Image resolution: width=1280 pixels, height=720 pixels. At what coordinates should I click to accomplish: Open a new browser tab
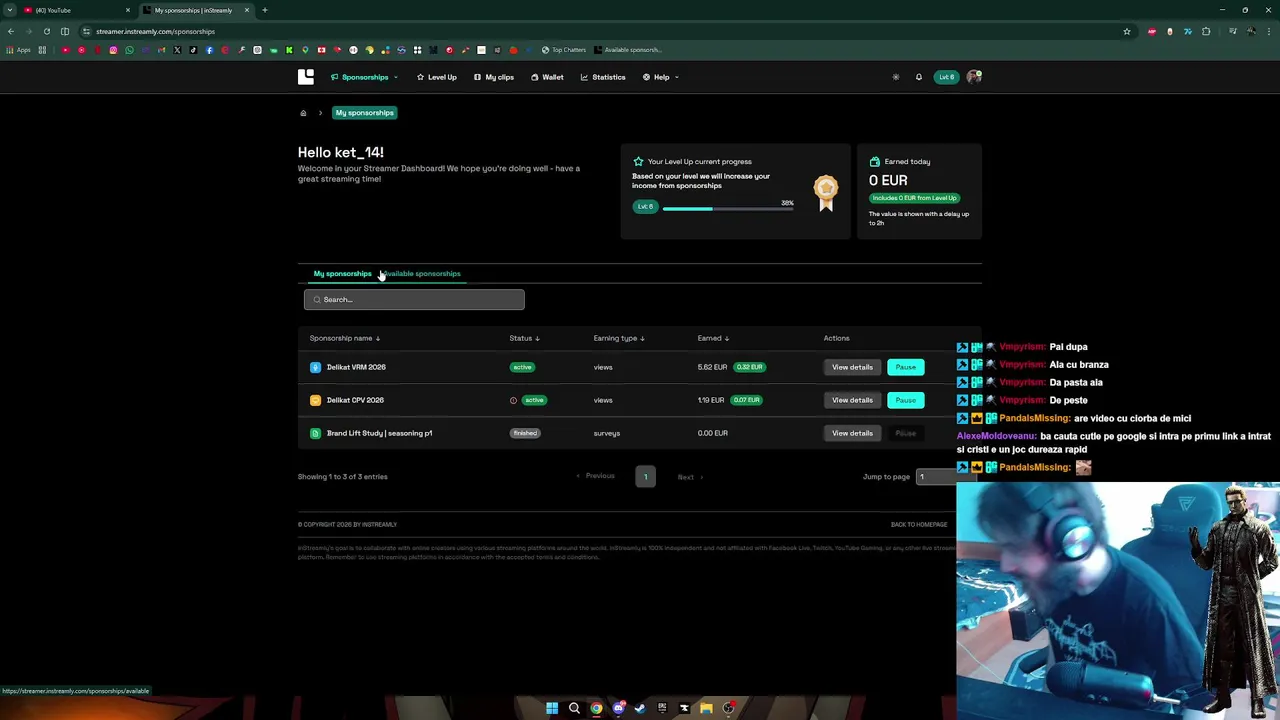[x=265, y=10]
